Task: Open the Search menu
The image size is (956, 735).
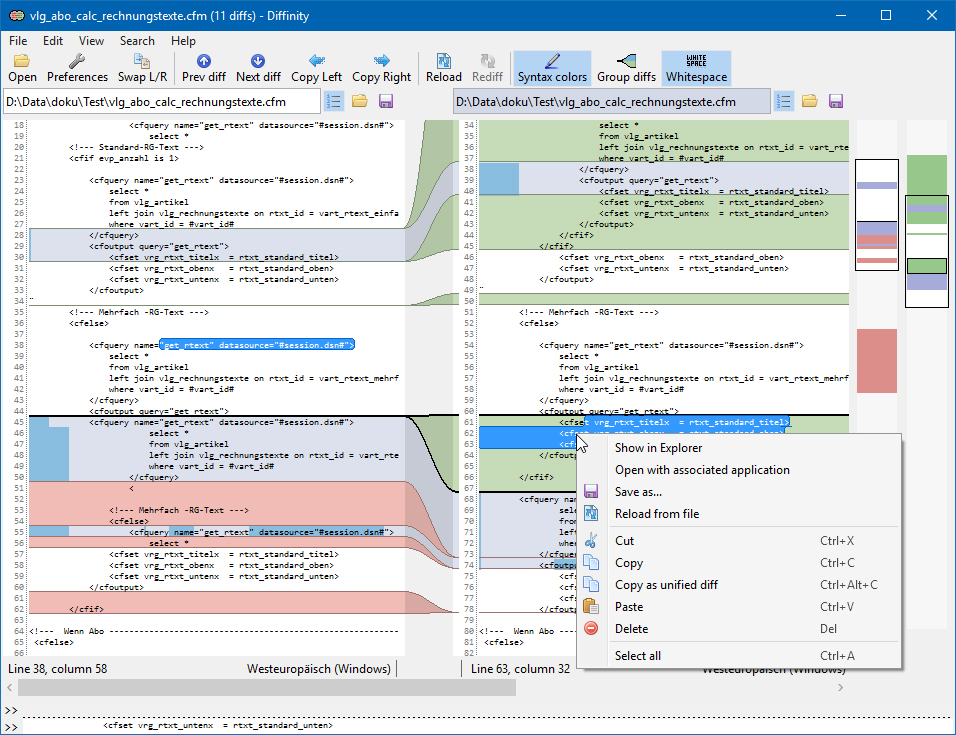Action: coord(137,41)
